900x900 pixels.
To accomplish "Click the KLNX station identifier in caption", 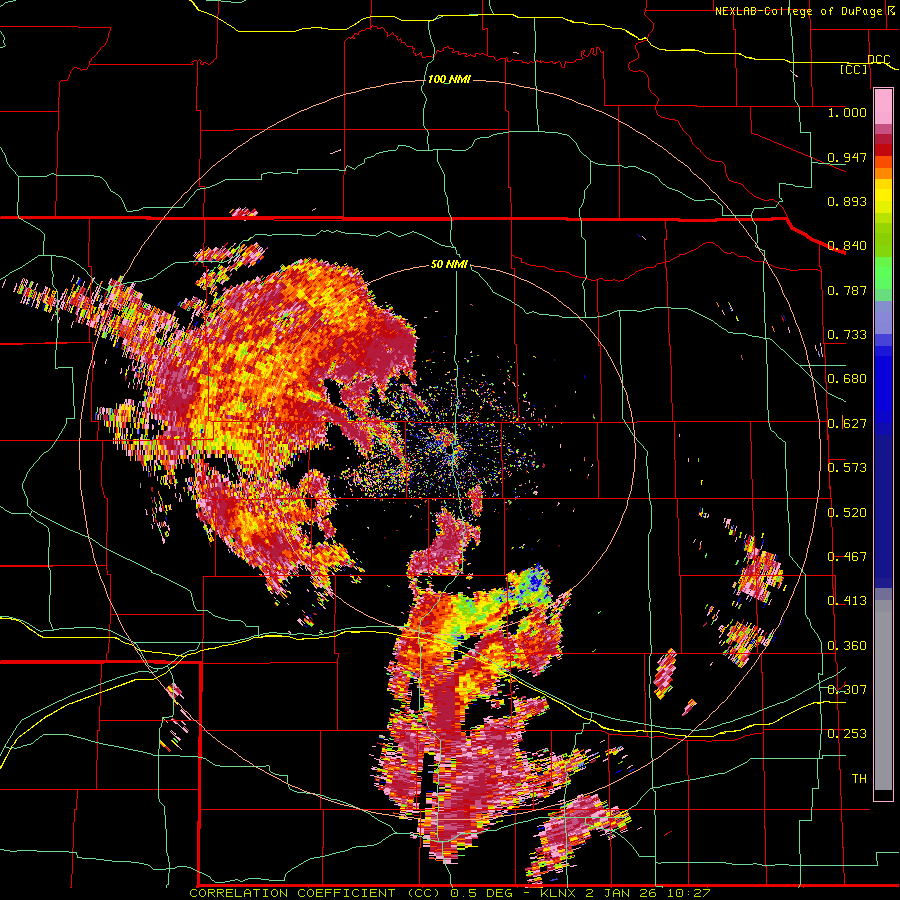I will [560, 893].
